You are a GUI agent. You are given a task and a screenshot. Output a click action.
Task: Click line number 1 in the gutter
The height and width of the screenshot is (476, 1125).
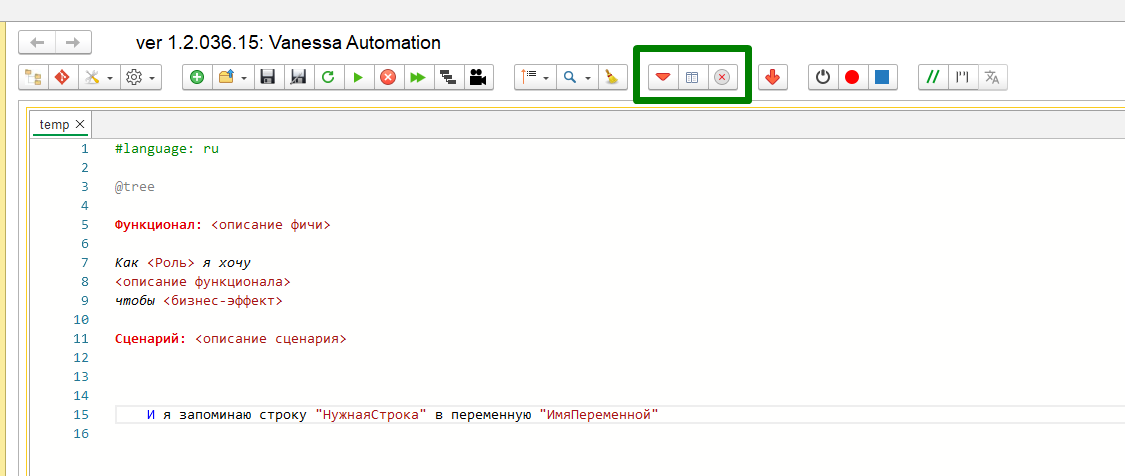click(x=85, y=149)
